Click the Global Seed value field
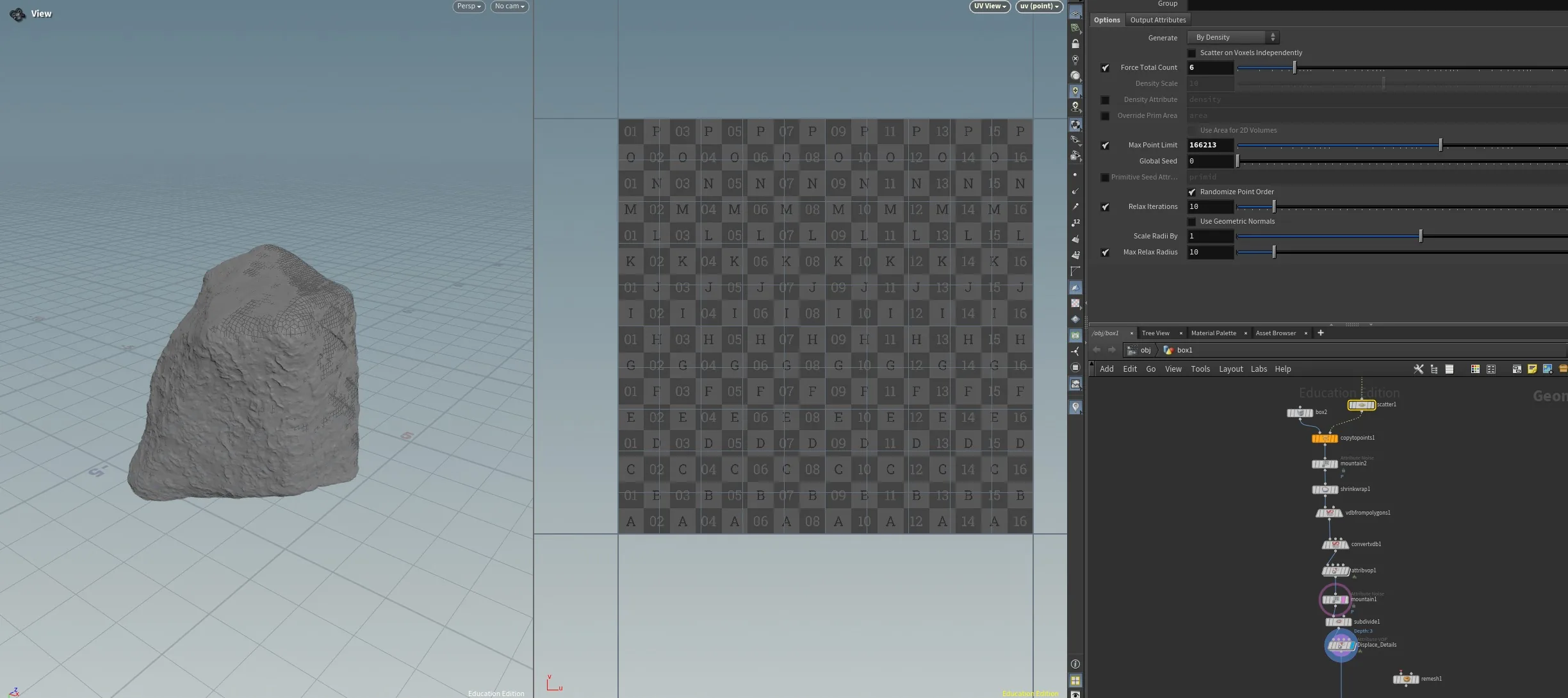 tap(1210, 162)
